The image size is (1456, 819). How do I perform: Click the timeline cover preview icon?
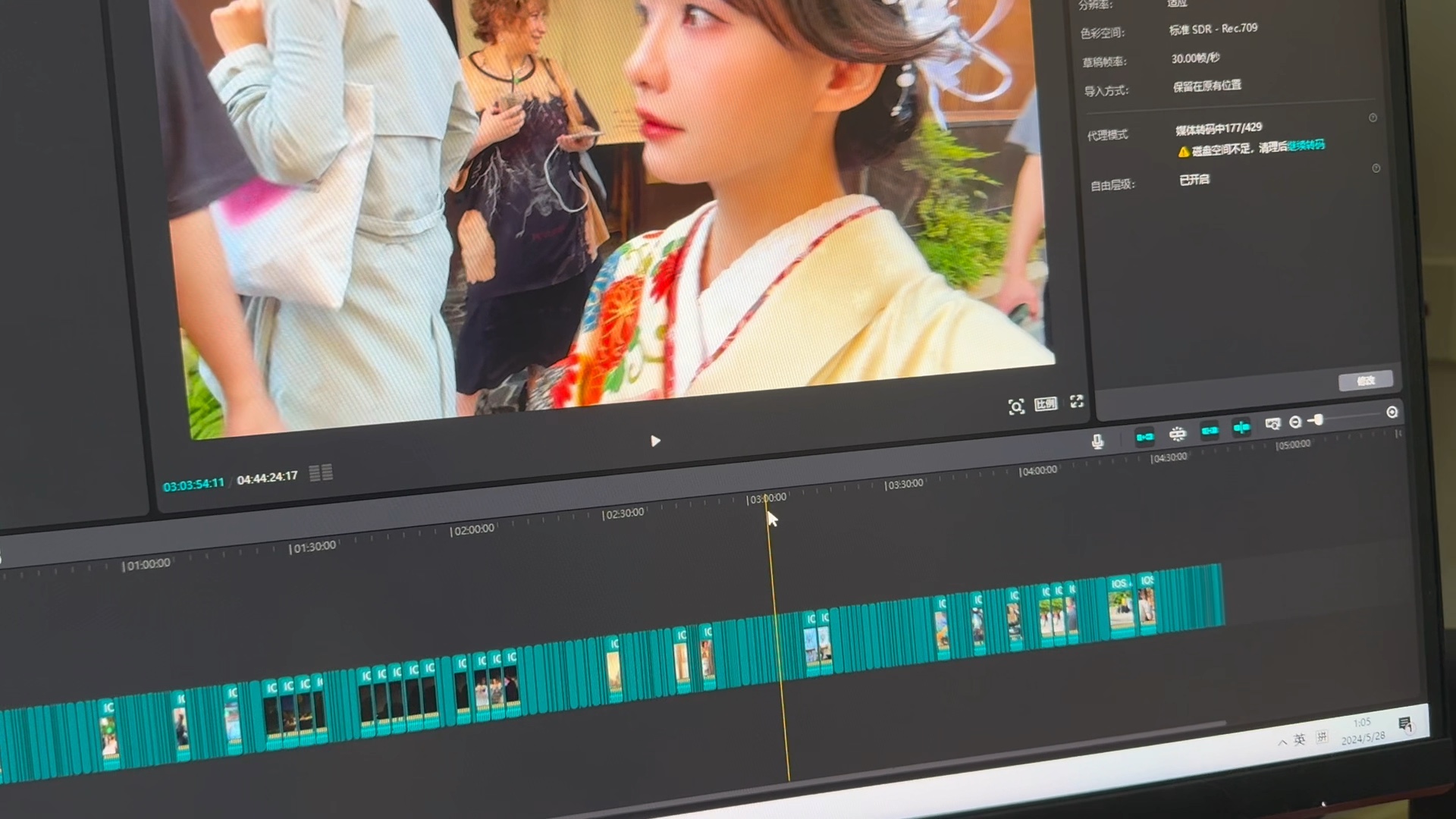coord(1272,424)
